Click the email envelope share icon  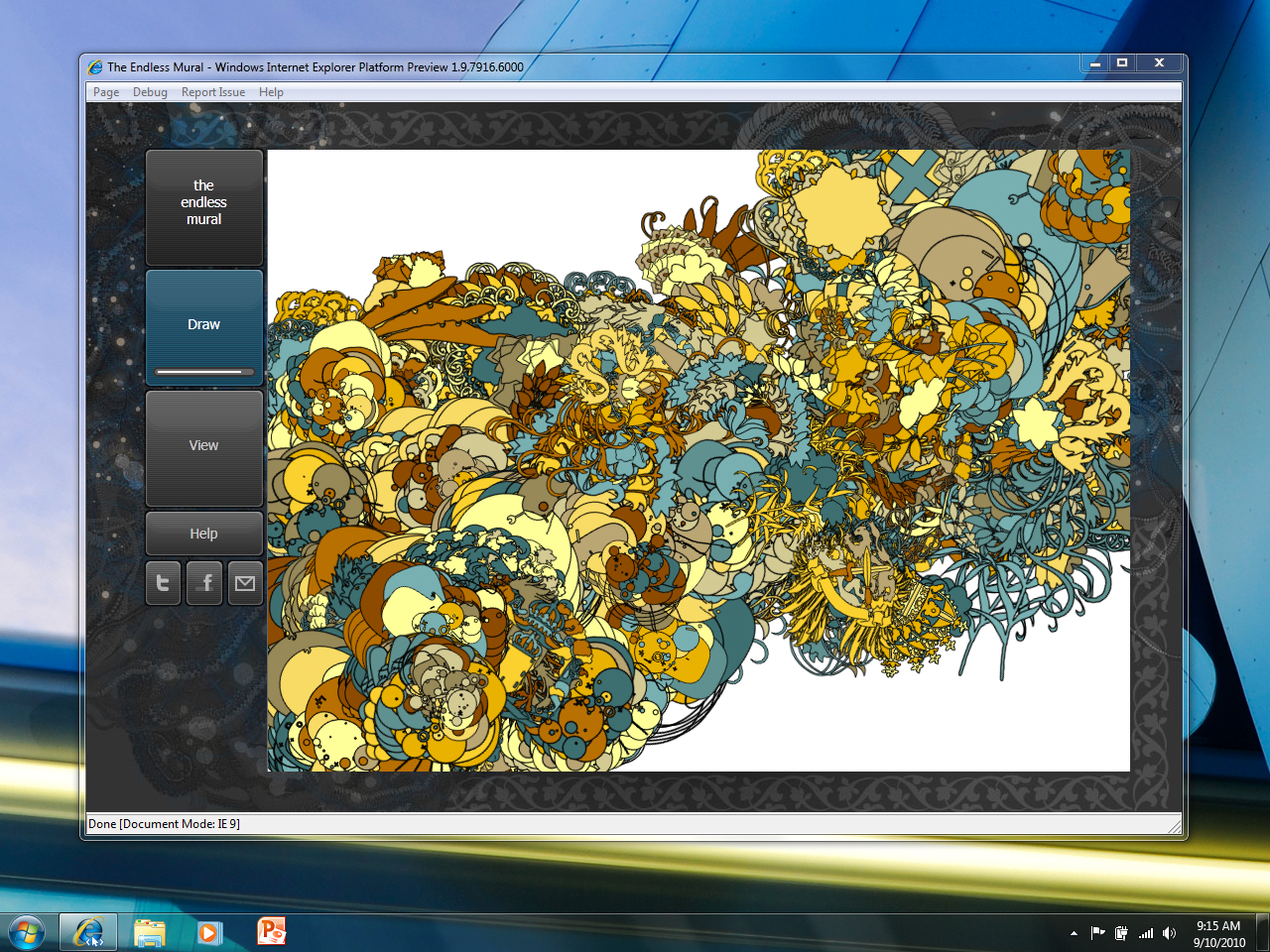click(x=245, y=583)
